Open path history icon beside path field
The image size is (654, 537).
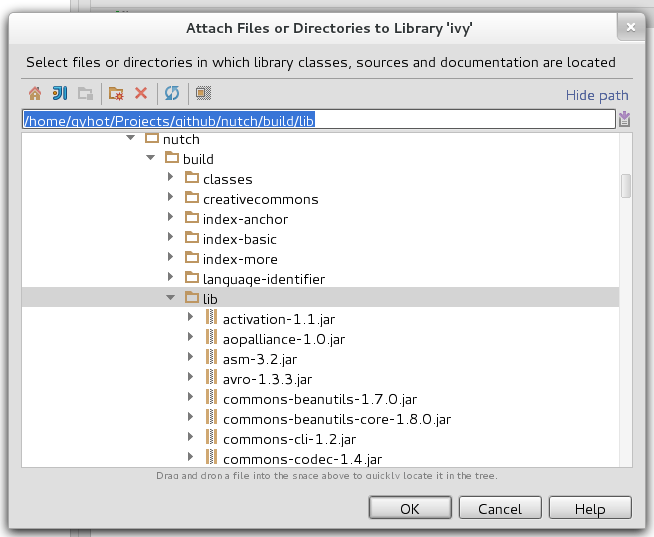(624, 119)
